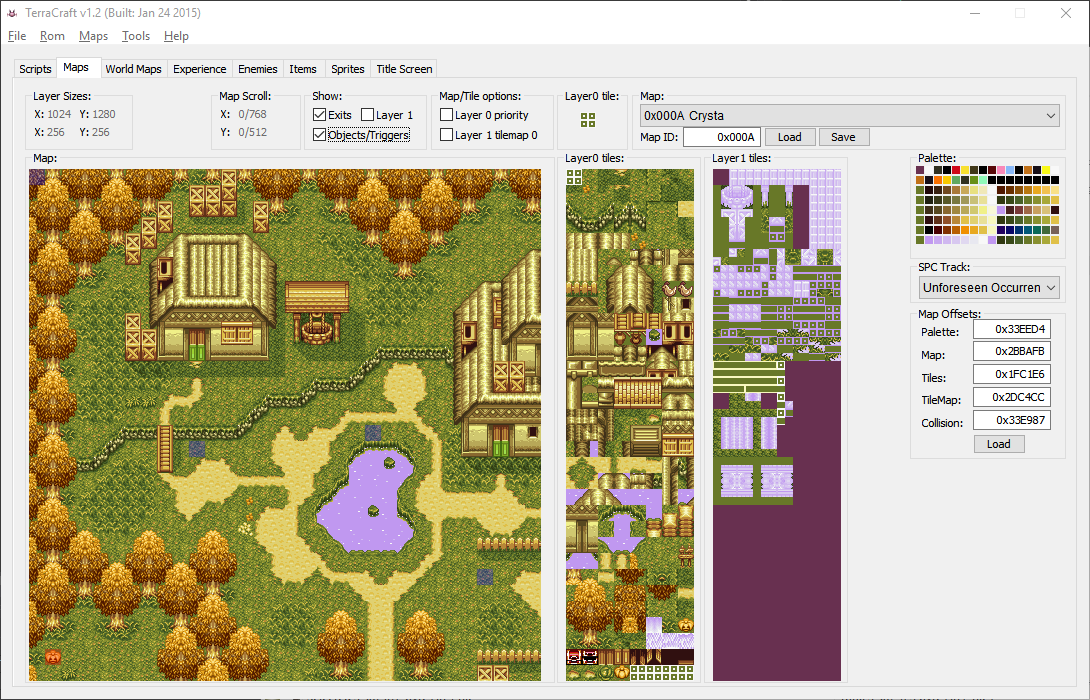Switch to the Scripts tab
The height and width of the screenshot is (700, 1090).
coord(35,69)
